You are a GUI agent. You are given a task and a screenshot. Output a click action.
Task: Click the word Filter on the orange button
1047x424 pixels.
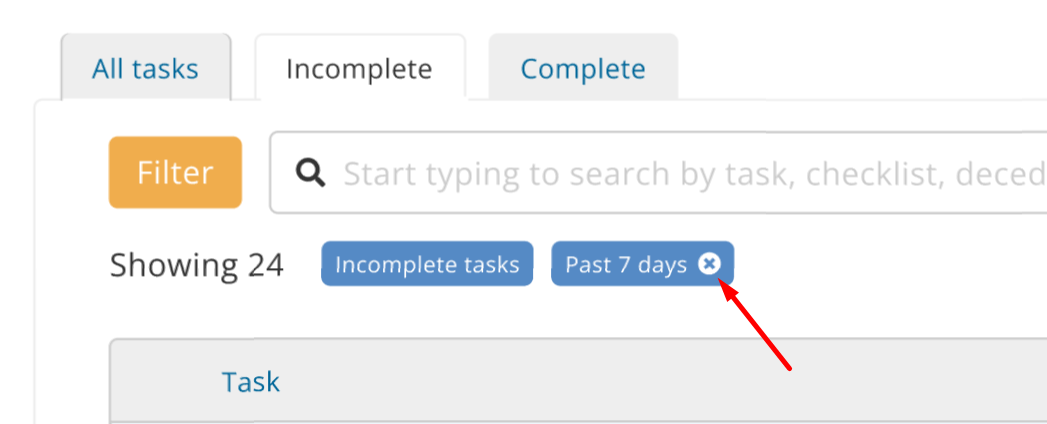pyautogui.click(x=176, y=173)
